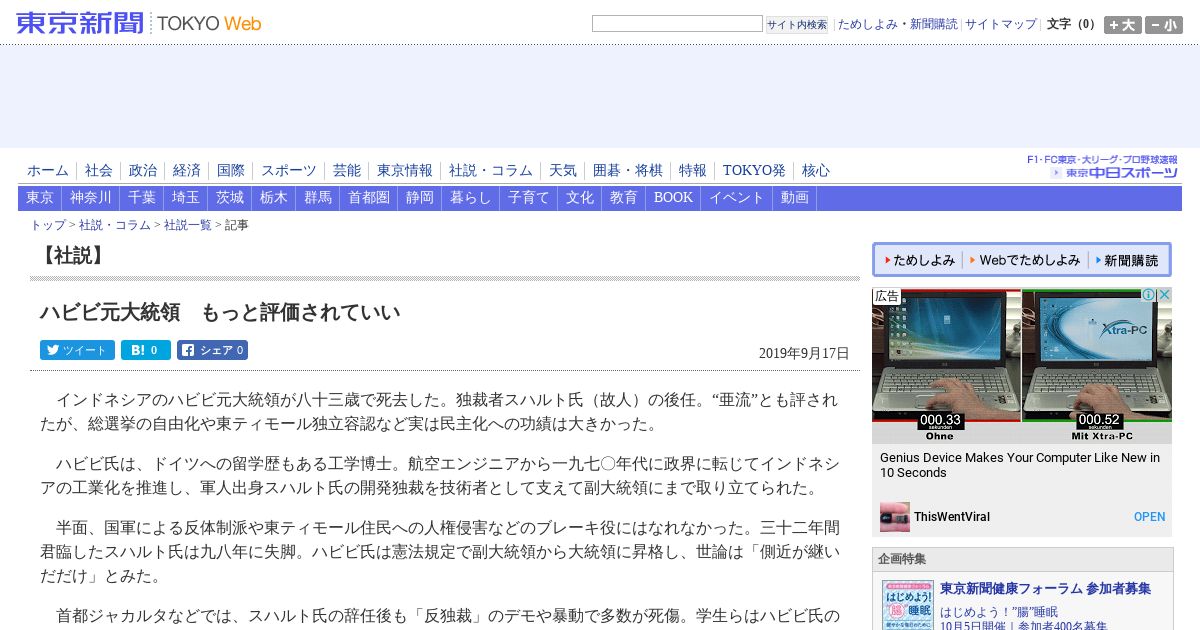Open the サイトマップ link

pos(1001,24)
